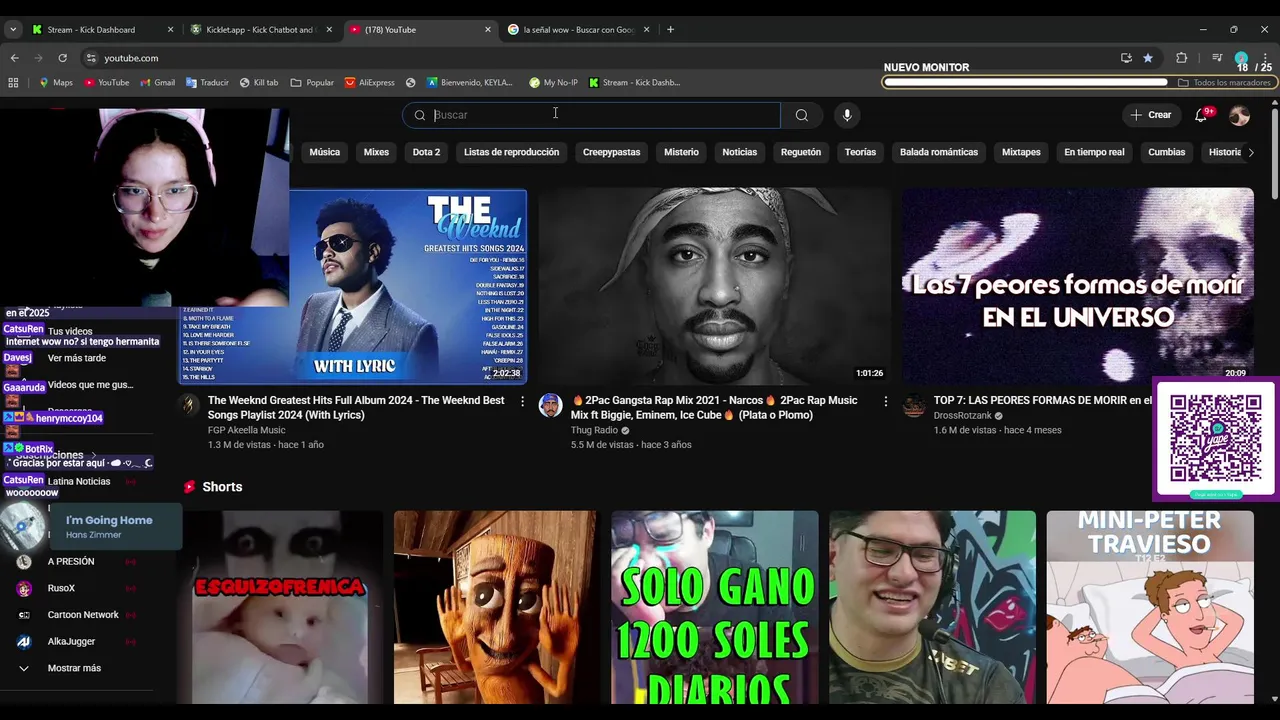Open the Kill tab bookmark
The image size is (1280, 720).
(x=259, y=83)
